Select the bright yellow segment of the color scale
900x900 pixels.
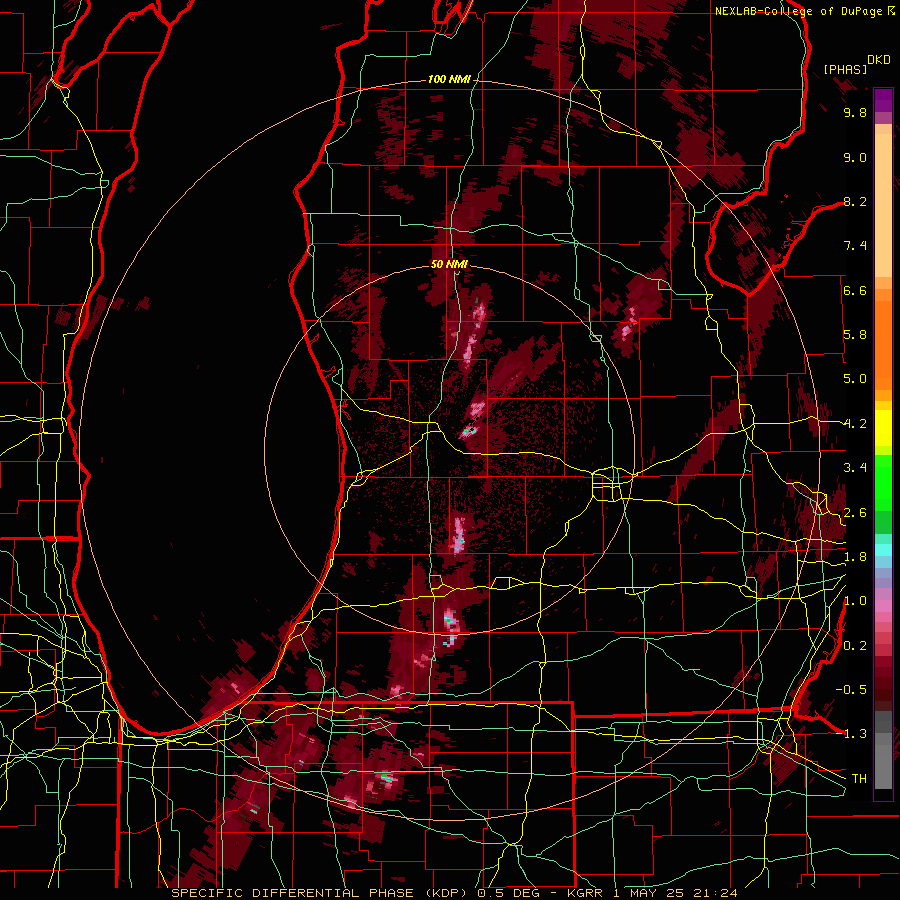click(x=883, y=428)
